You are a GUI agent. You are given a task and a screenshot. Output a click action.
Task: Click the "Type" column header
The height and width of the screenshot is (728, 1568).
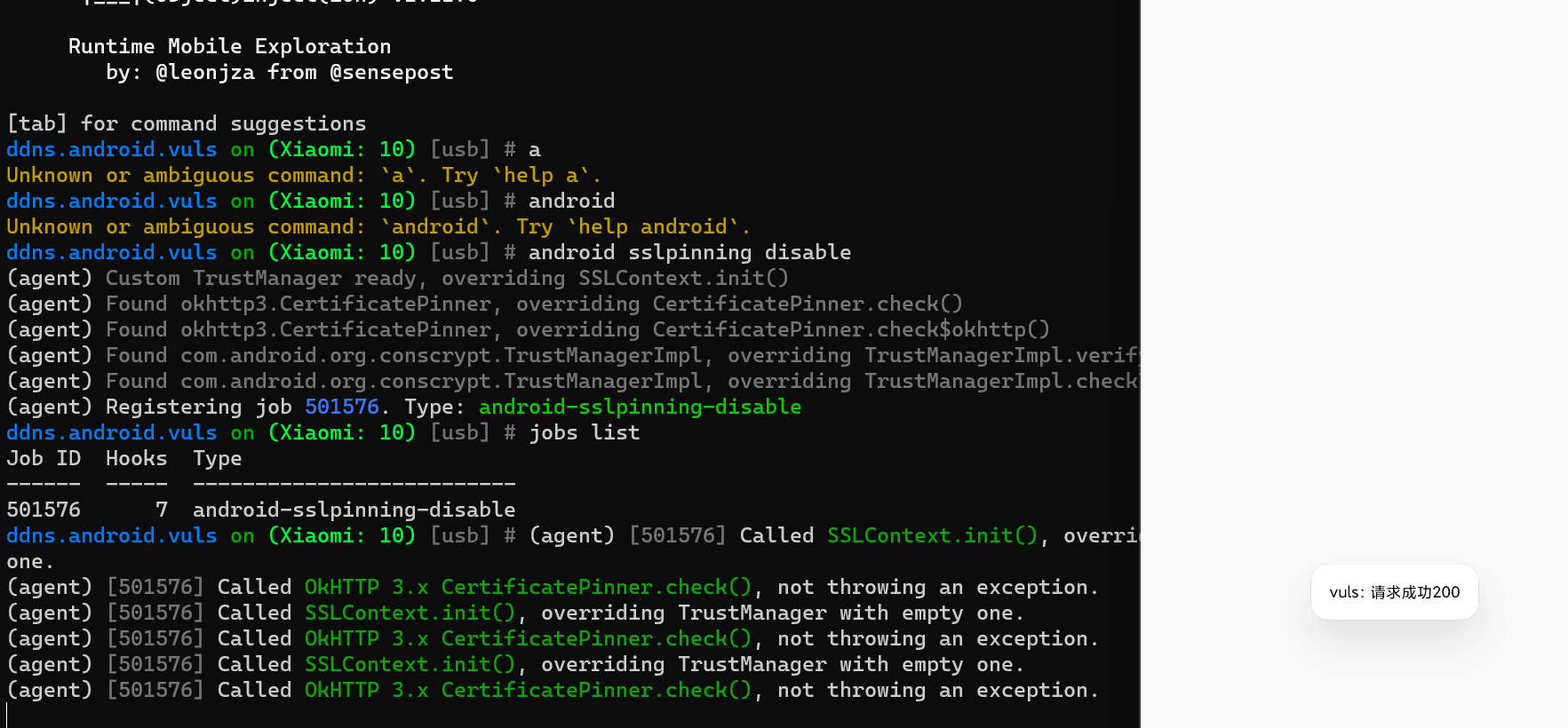point(217,458)
